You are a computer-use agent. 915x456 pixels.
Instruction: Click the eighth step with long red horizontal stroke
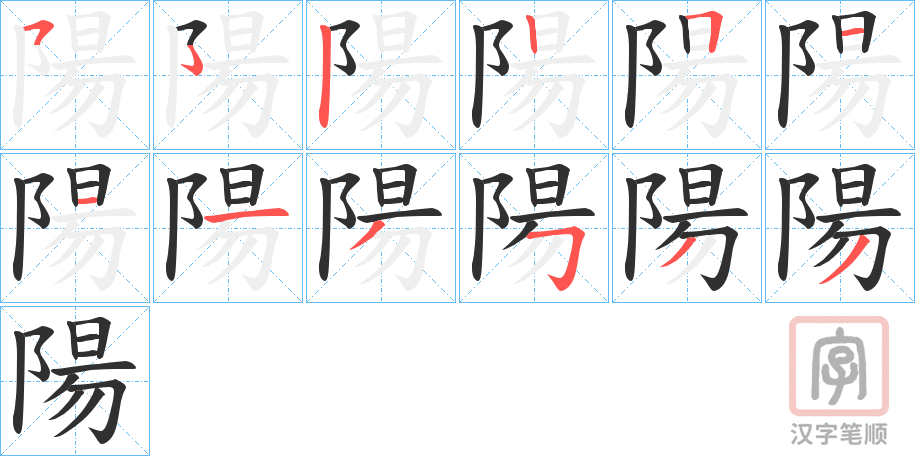(x=228, y=228)
